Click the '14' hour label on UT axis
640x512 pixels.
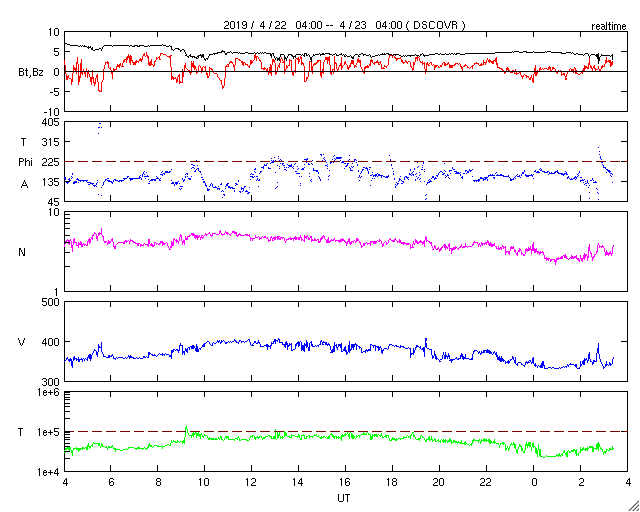(298, 483)
